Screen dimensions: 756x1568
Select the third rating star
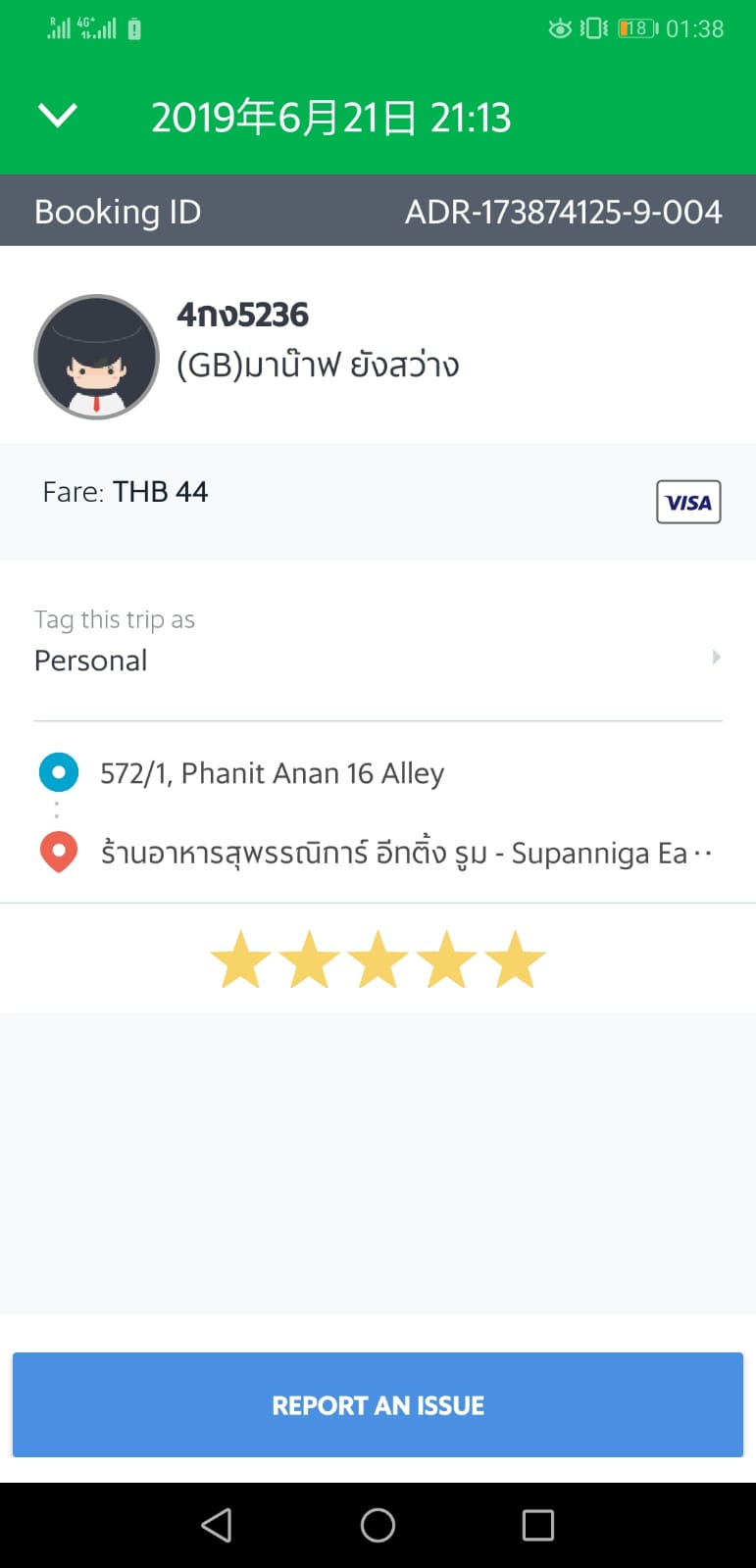[378, 959]
